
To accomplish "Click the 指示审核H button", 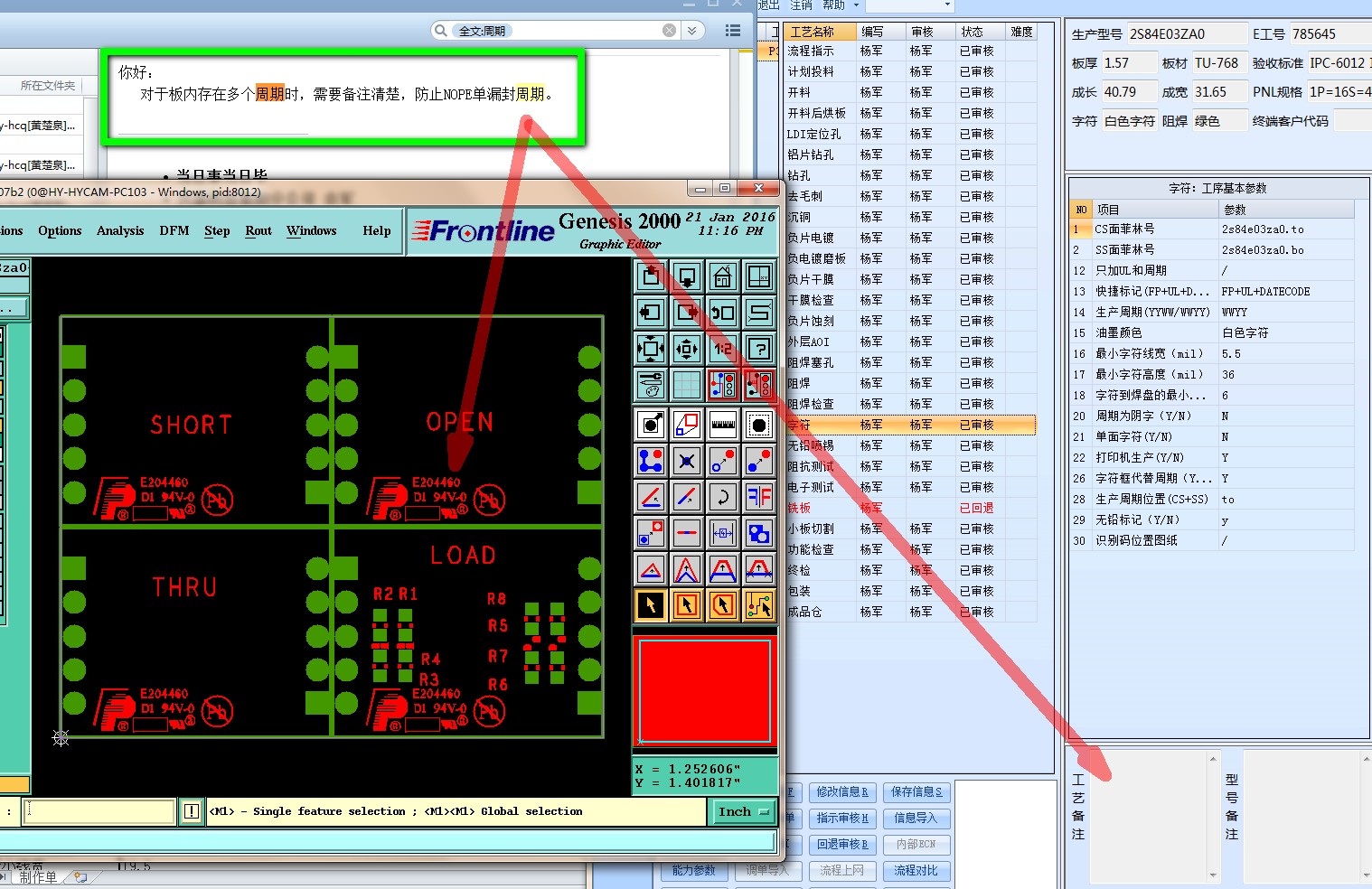I will point(842,819).
